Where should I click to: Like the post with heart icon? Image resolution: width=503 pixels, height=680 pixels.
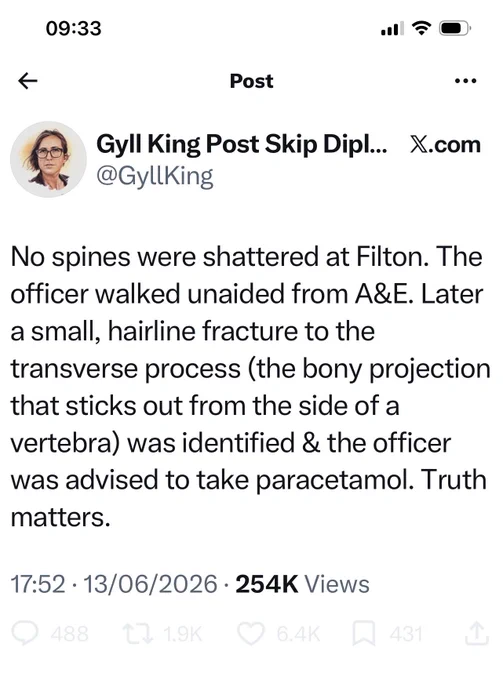click(252, 634)
